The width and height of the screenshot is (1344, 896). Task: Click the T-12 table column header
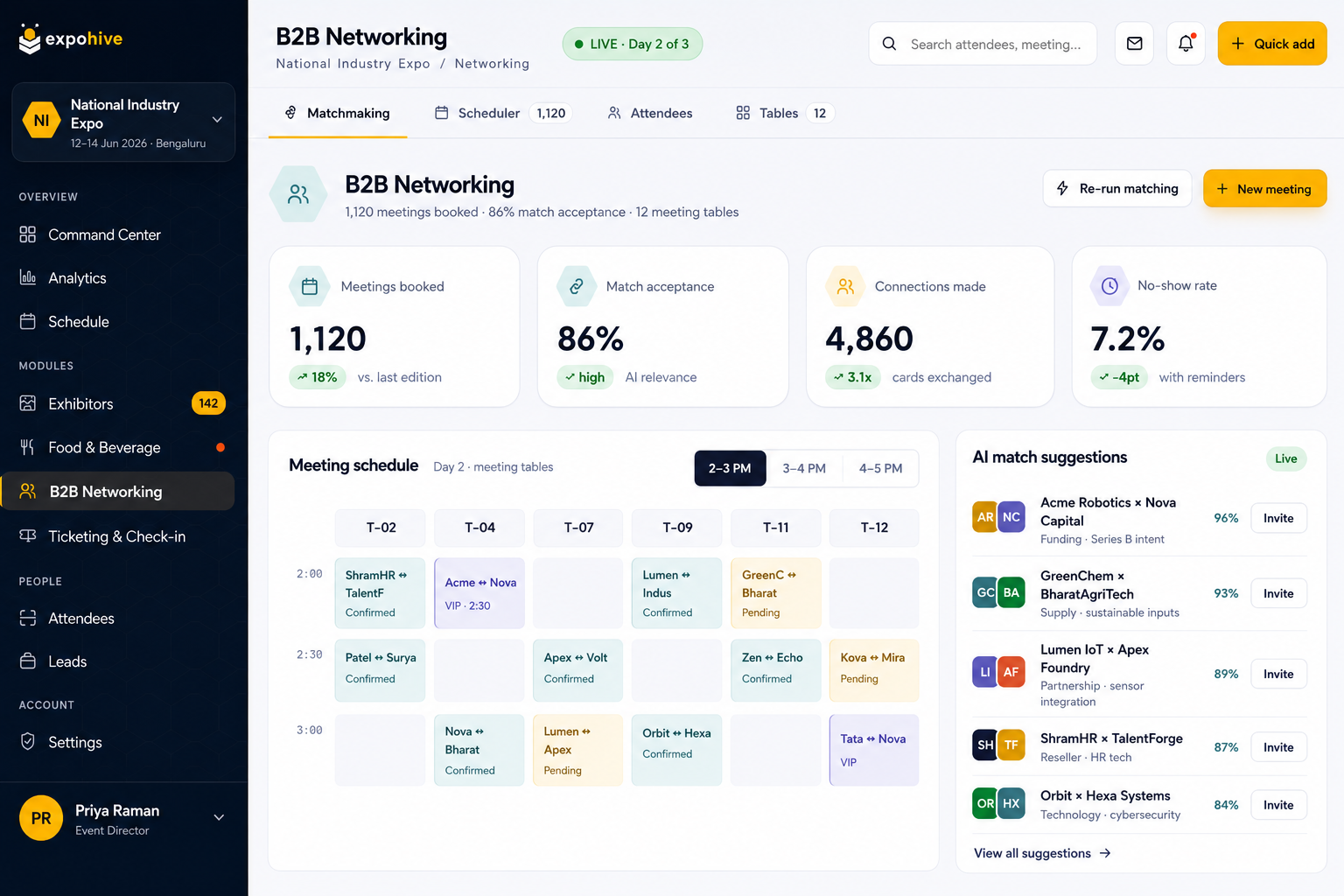[x=874, y=528]
